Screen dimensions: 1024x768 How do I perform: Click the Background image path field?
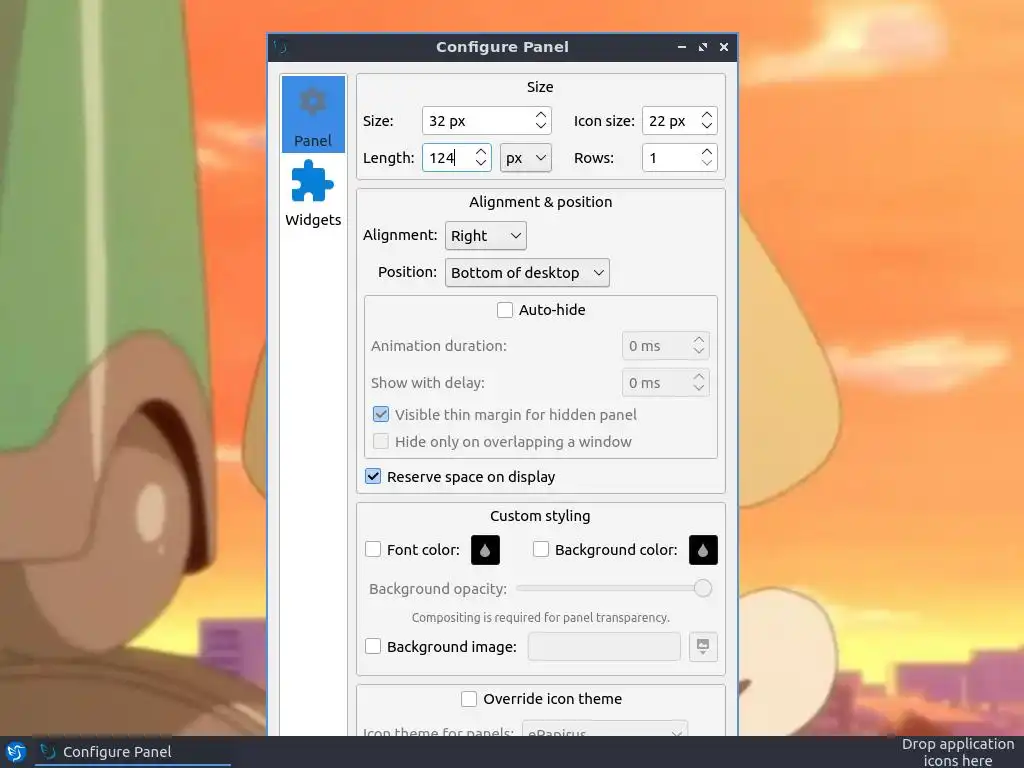tap(604, 647)
